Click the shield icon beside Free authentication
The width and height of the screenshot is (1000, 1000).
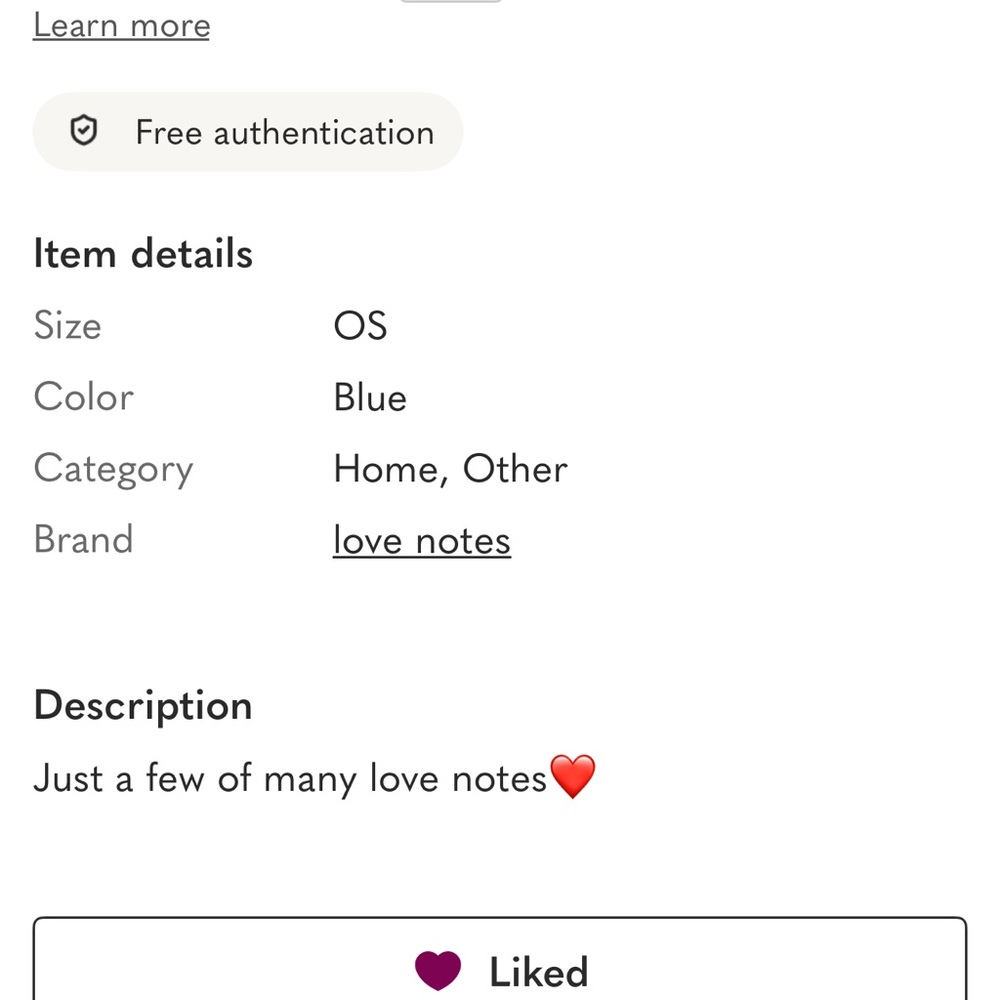85,131
